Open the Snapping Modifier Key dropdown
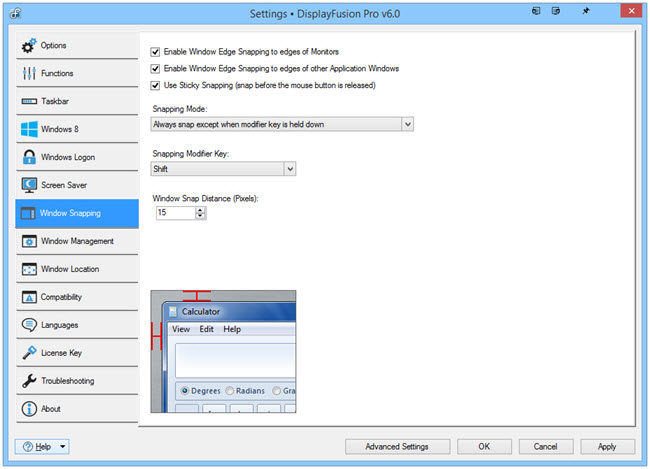This screenshot has width=650, height=469. (223, 169)
